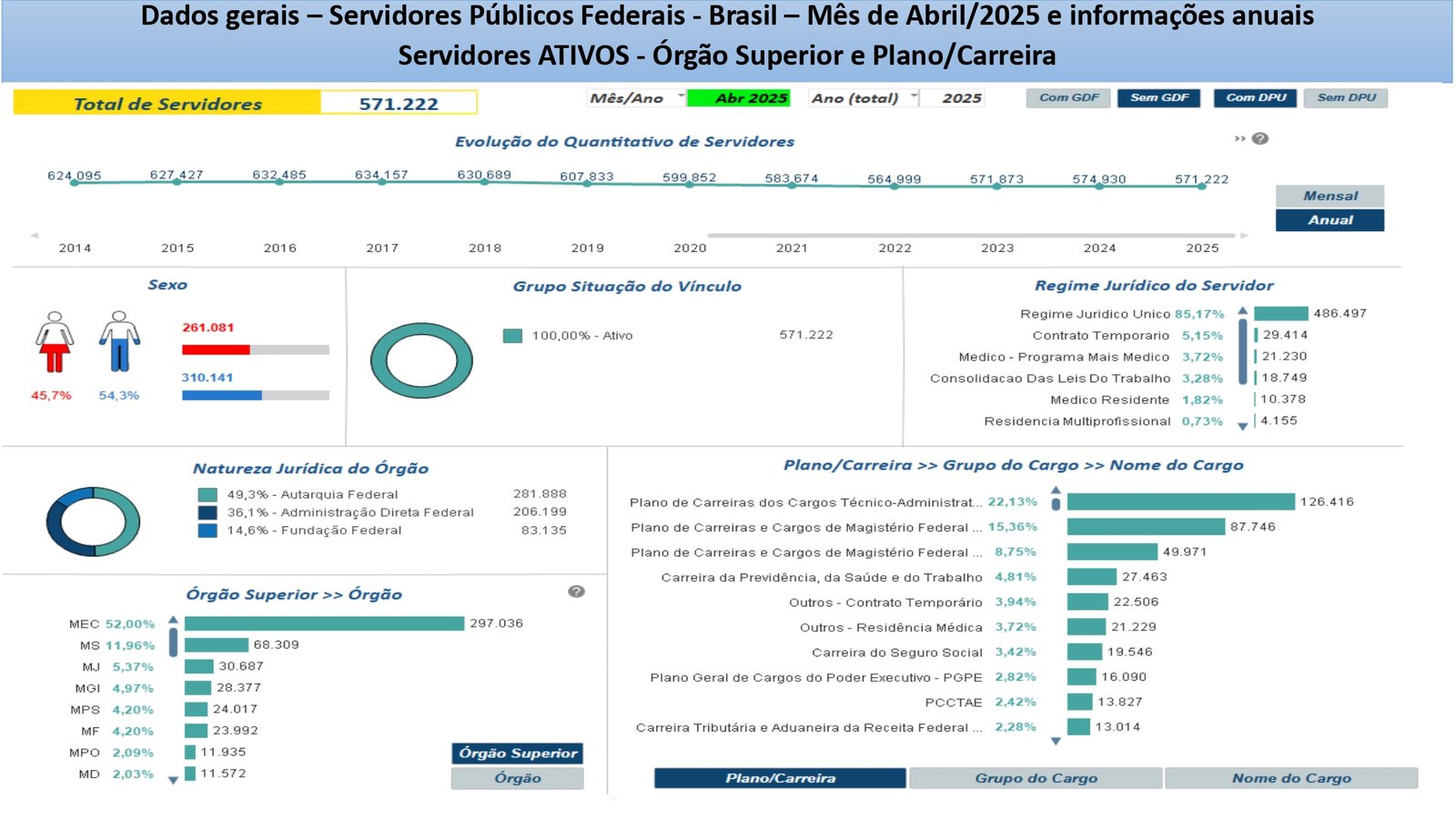Click the double-arrow expand icon near the evolution chart

coord(1239,138)
